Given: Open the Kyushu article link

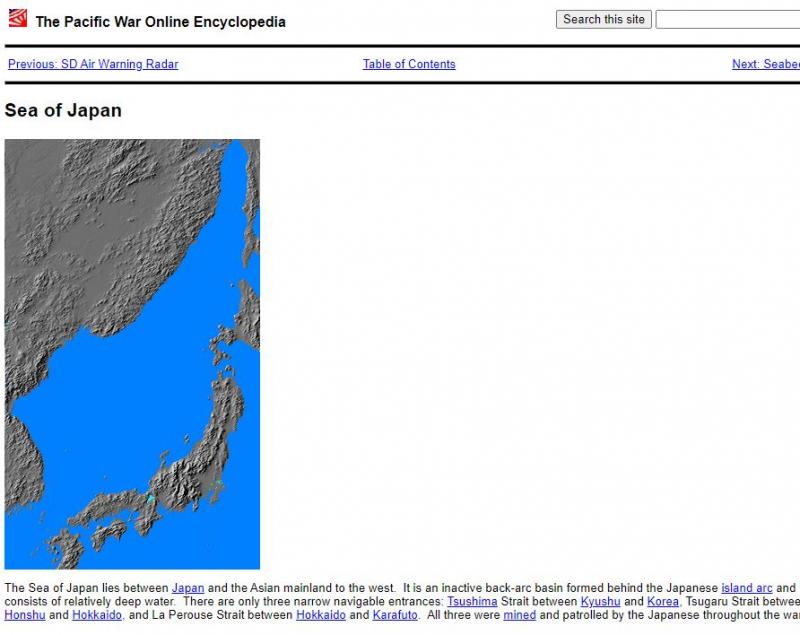Looking at the screenshot, I should [x=600, y=602].
